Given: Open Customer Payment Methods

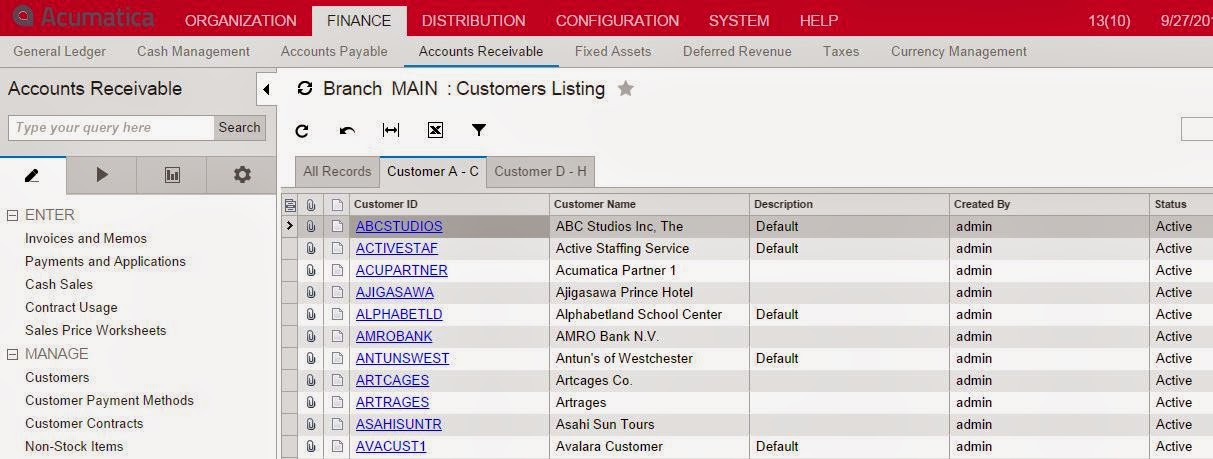Looking at the screenshot, I should coord(109,400).
